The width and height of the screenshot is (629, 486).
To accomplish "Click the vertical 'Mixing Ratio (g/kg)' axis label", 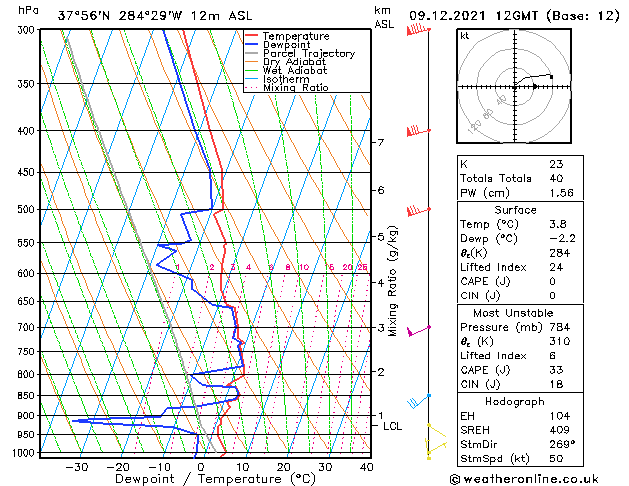I will (x=392, y=281).
